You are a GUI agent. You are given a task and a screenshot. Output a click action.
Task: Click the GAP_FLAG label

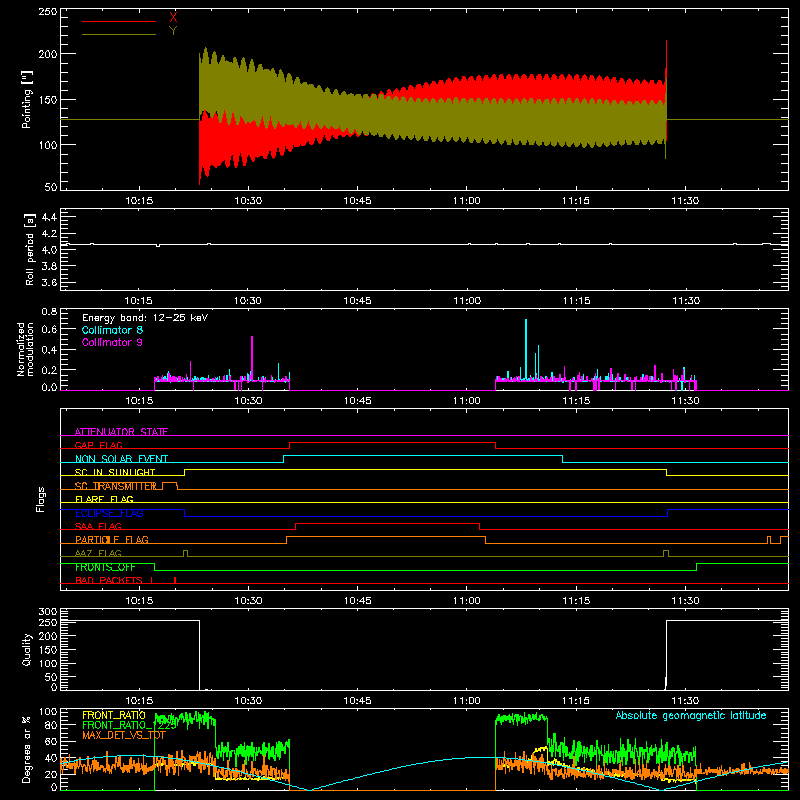point(98,445)
